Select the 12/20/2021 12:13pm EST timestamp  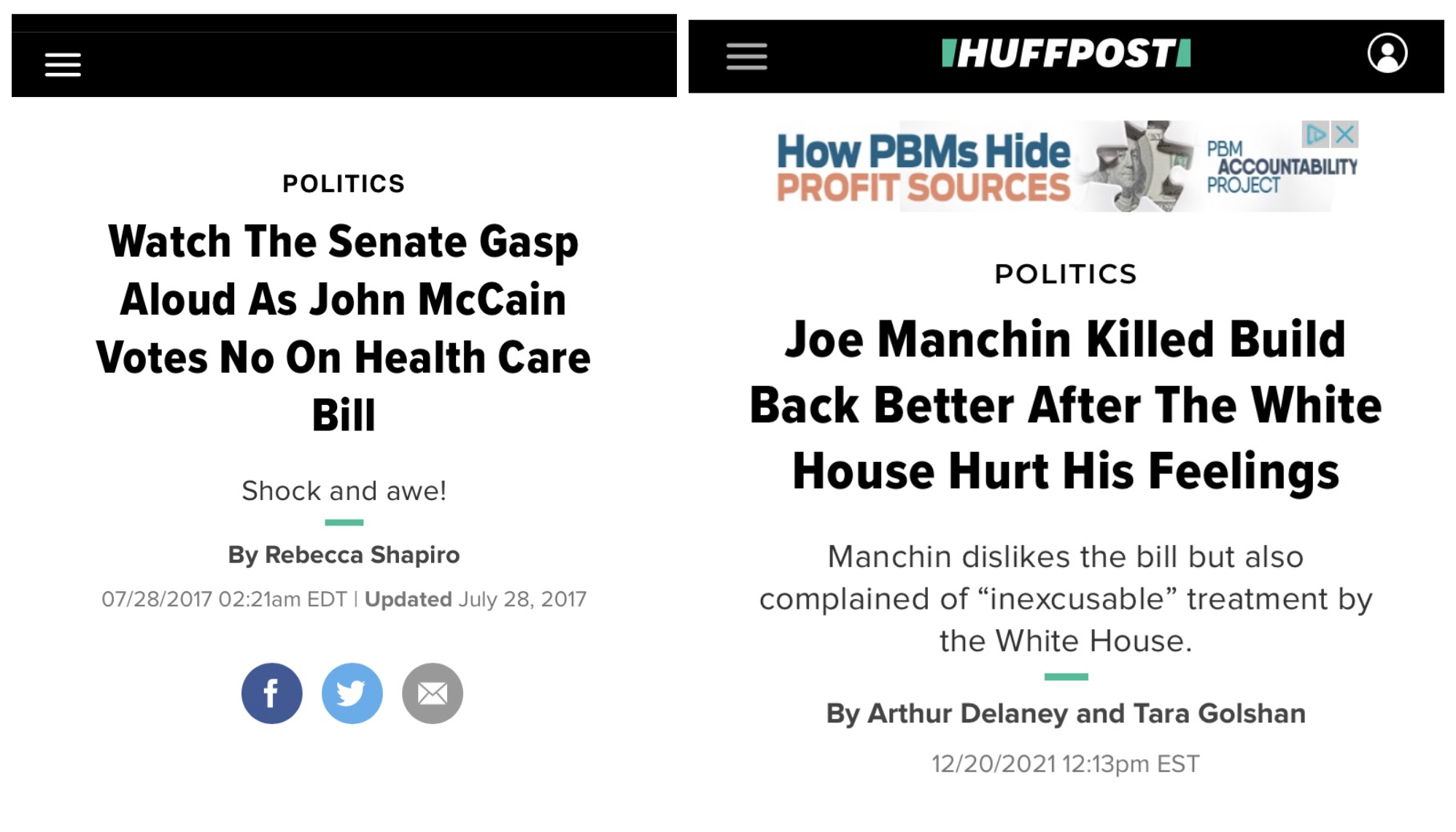(1066, 763)
